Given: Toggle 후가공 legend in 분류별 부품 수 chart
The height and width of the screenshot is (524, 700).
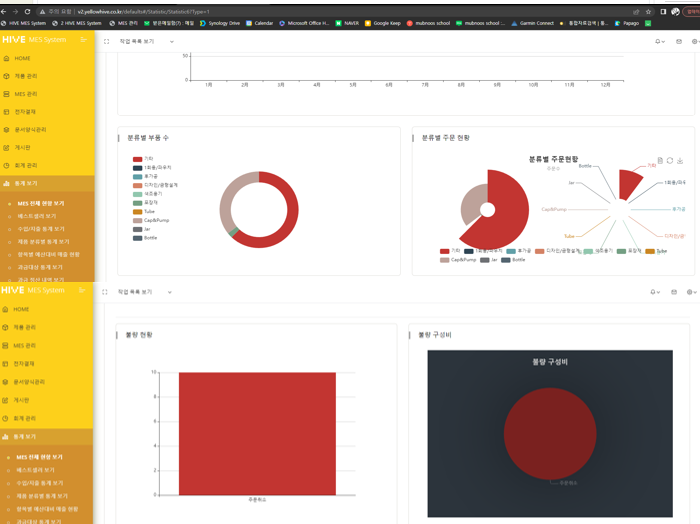Looking at the screenshot, I should point(145,176).
